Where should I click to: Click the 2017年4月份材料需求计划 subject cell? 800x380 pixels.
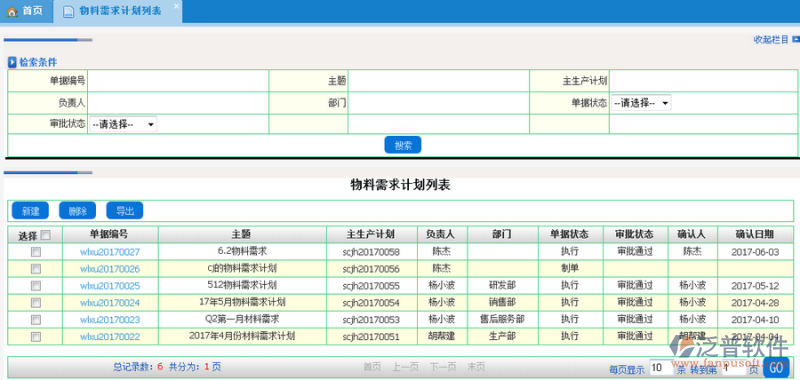pos(242,336)
